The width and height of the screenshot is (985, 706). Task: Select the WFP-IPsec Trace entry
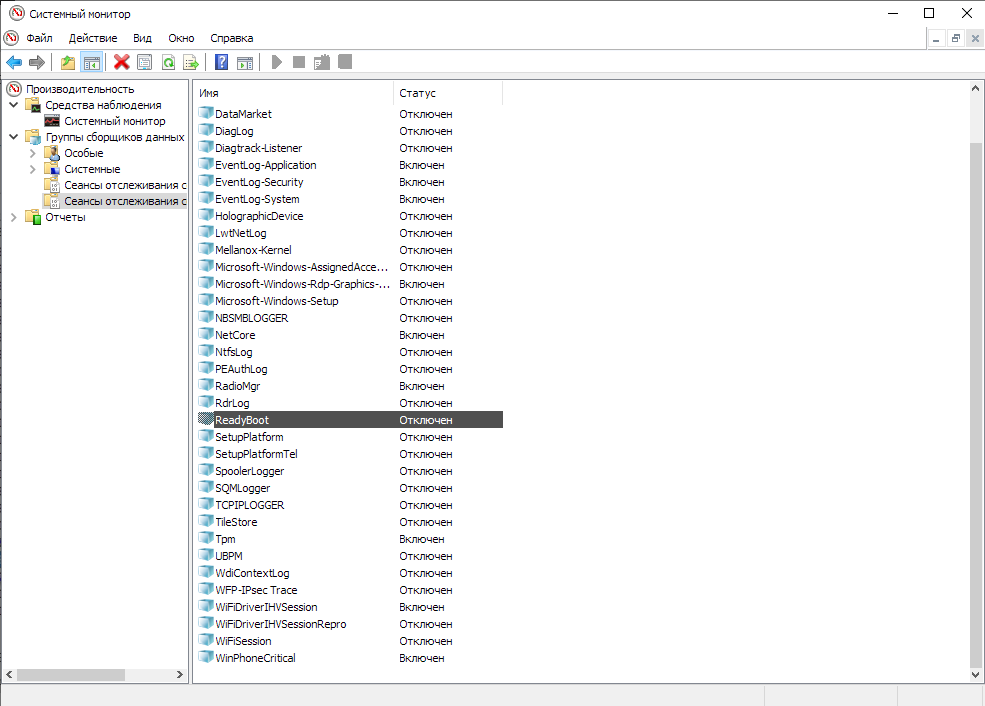pos(349,590)
